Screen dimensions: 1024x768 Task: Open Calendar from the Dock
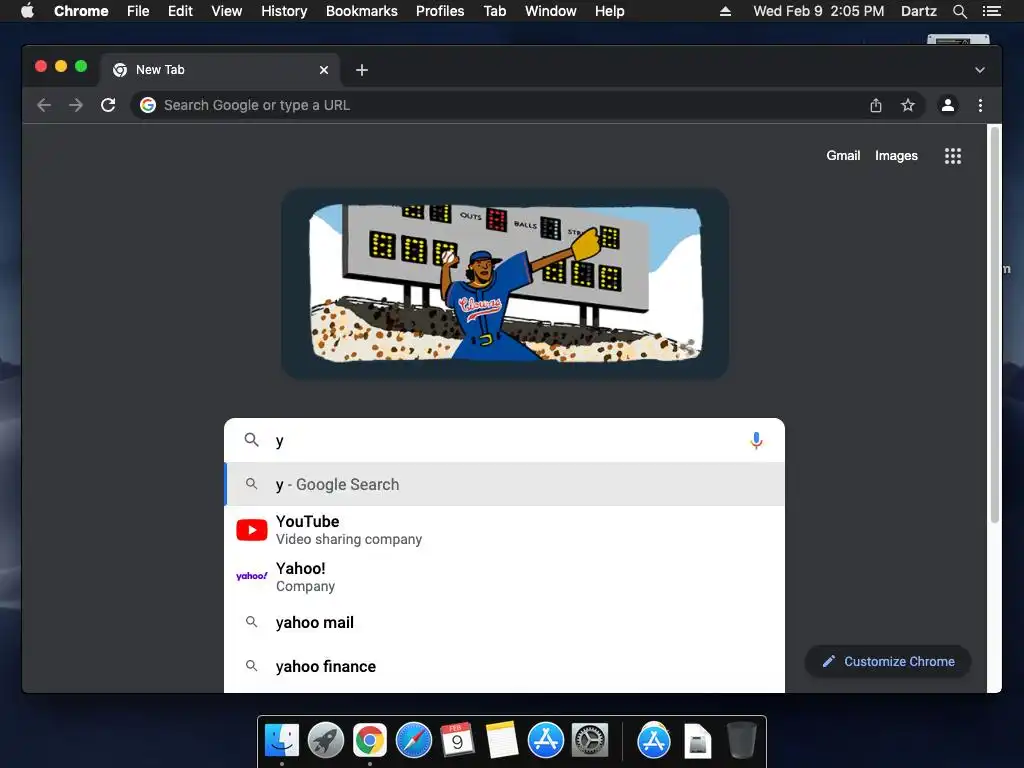pos(458,741)
